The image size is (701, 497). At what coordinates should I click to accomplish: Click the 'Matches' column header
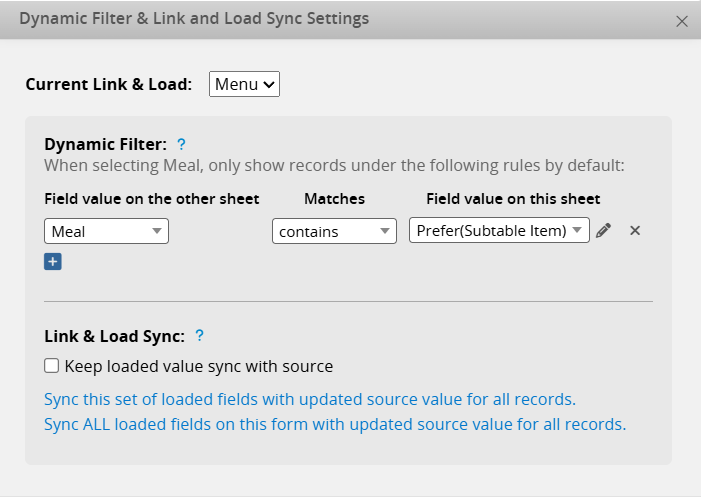tap(334, 199)
